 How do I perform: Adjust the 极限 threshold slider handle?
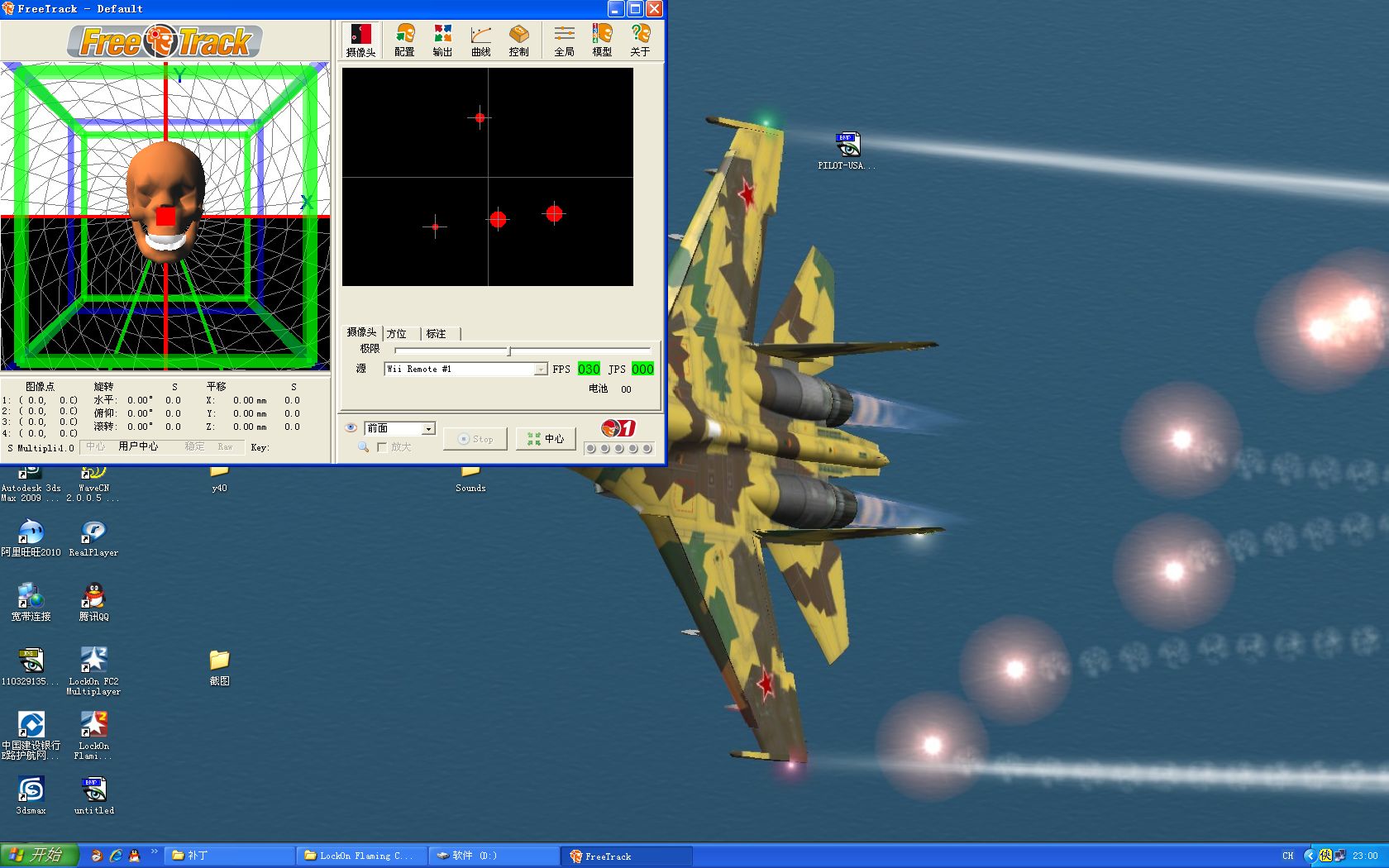click(509, 351)
